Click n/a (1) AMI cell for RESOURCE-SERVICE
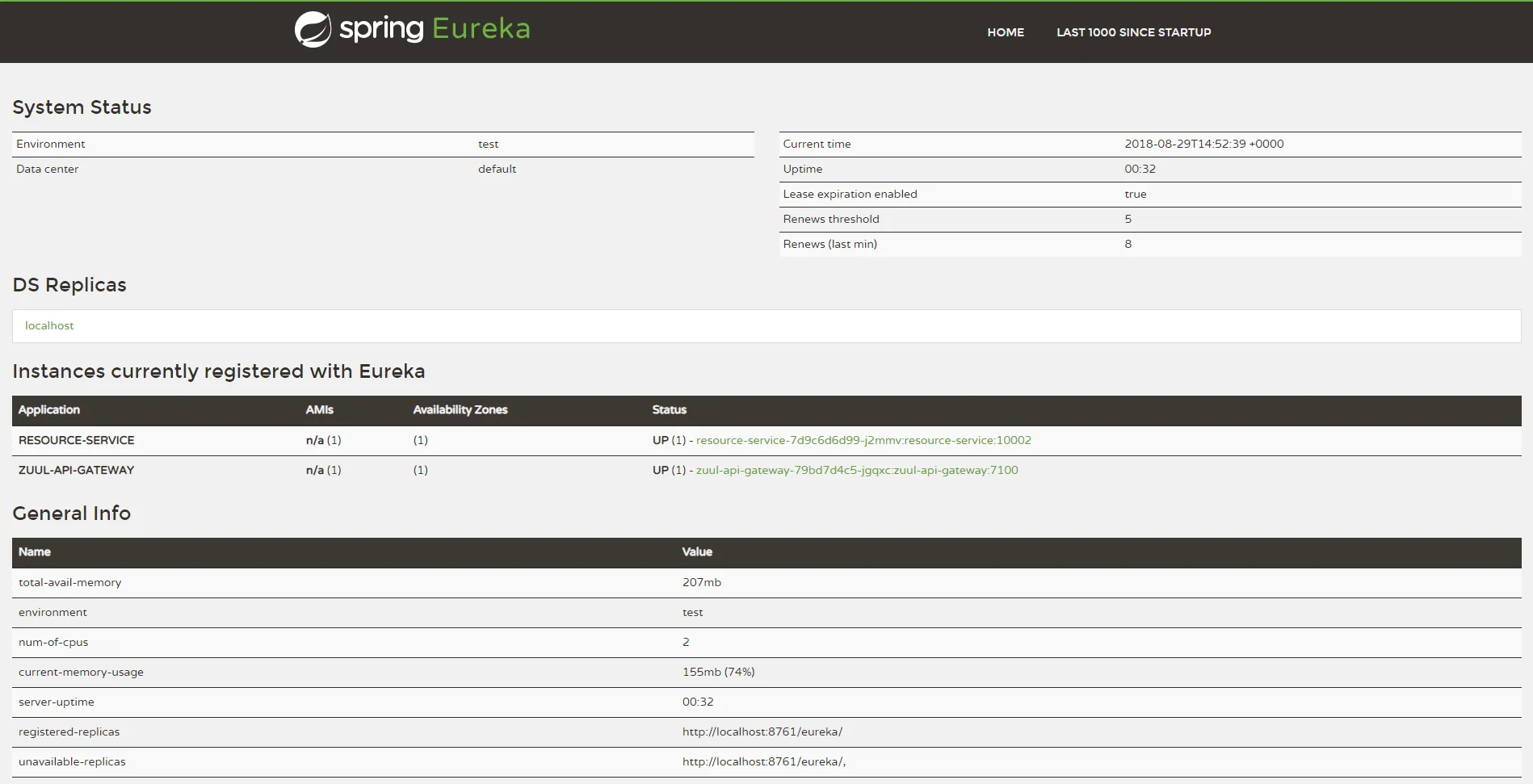The height and width of the screenshot is (784, 1533). coord(324,440)
